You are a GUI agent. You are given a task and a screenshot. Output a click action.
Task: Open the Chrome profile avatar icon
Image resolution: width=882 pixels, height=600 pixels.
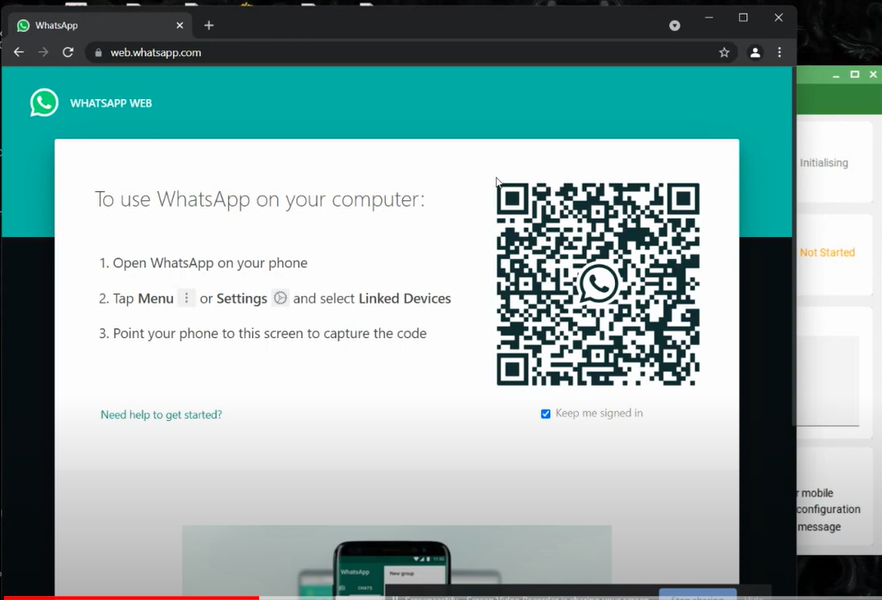tap(755, 53)
